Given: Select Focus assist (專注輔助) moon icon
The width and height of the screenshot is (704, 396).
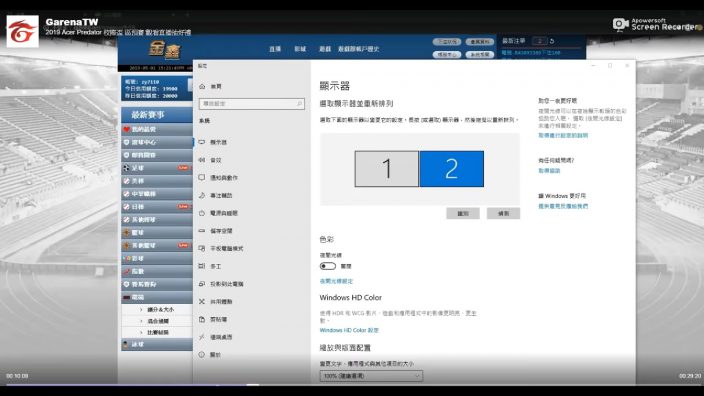Looking at the screenshot, I should pyautogui.click(x=202, y=195).
